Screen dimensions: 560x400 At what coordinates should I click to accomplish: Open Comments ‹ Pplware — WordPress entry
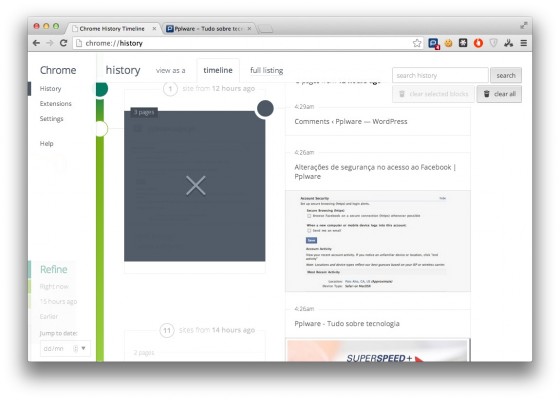351,121
